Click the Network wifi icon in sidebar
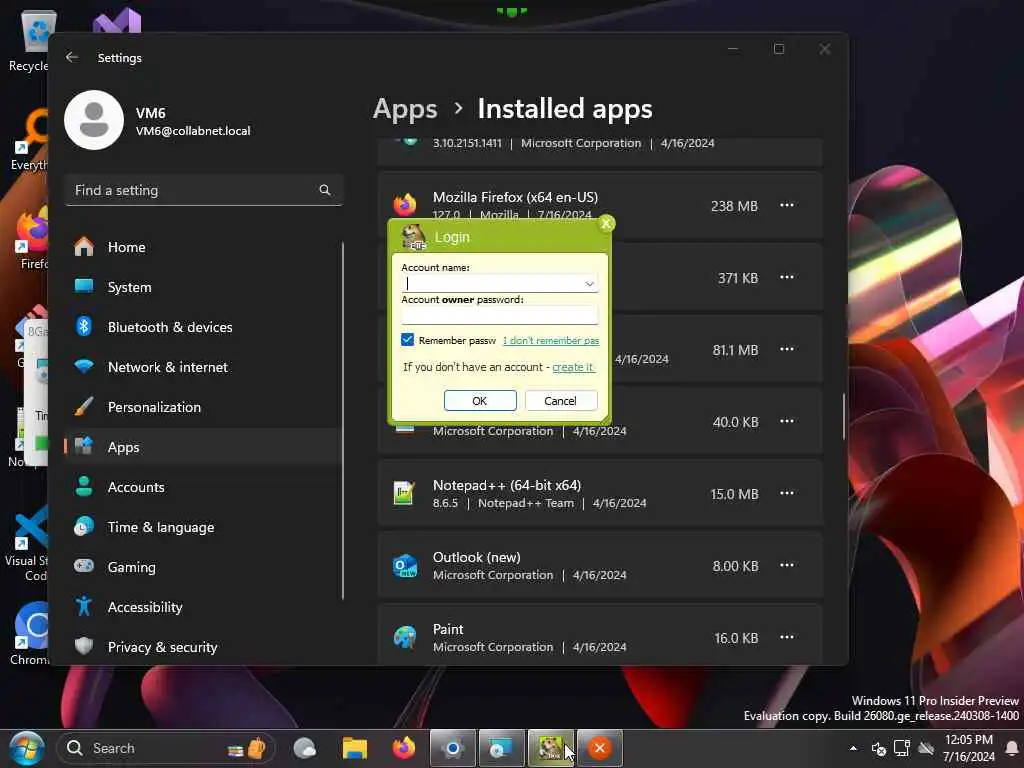The height and width of the screenshot is (768, 1024). 84,367
